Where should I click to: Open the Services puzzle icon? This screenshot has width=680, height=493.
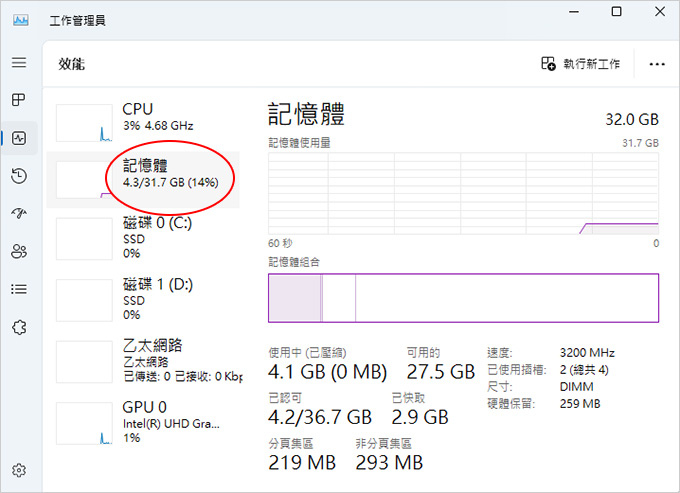tap(19, 327)
